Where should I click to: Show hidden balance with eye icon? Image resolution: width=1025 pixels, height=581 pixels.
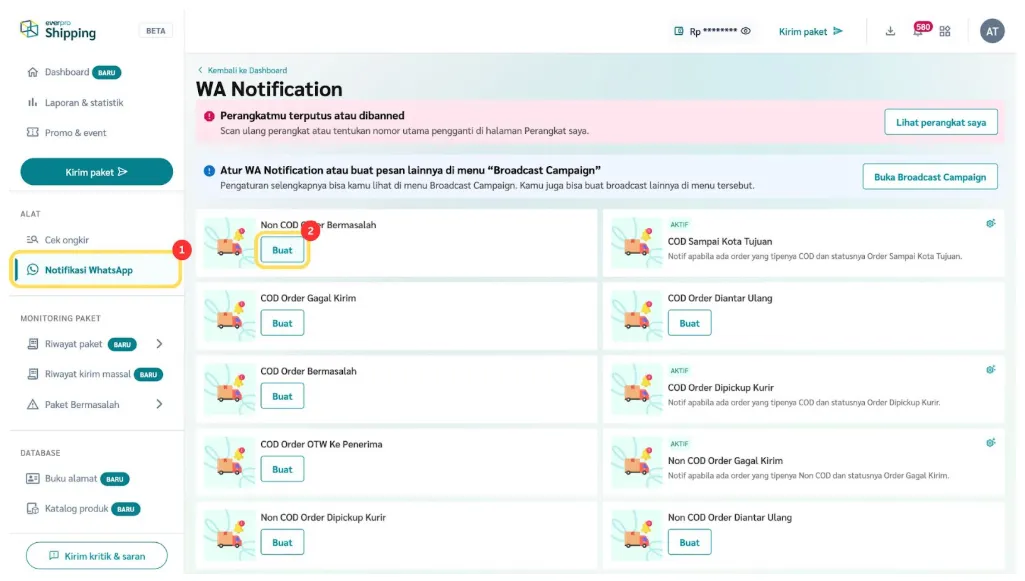746,31
